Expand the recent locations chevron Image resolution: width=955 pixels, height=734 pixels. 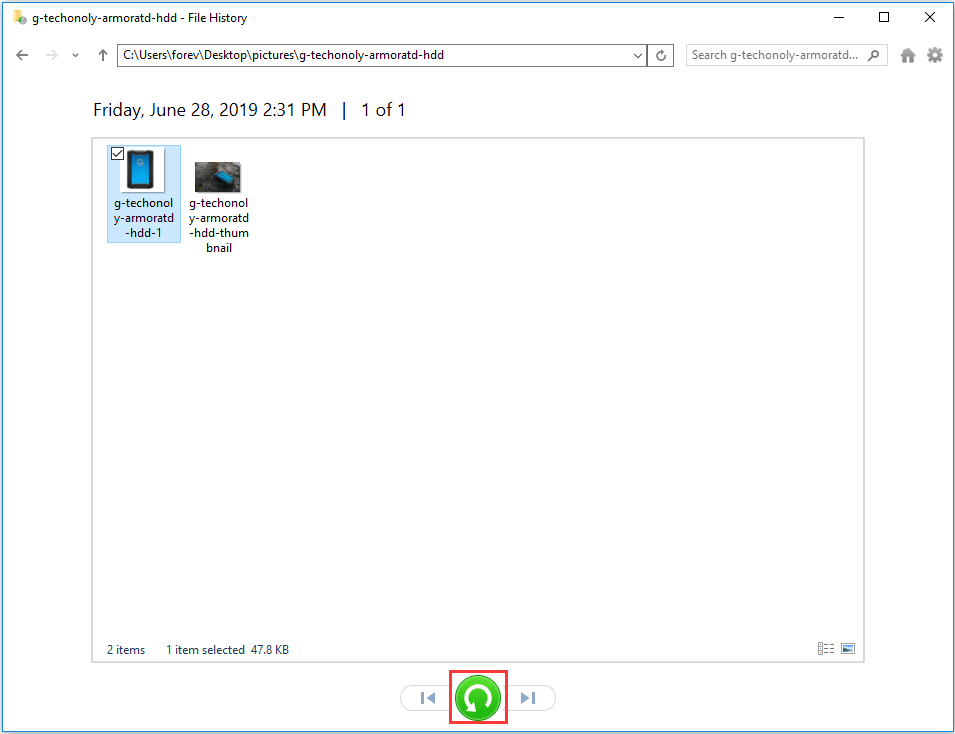point(74,55)
